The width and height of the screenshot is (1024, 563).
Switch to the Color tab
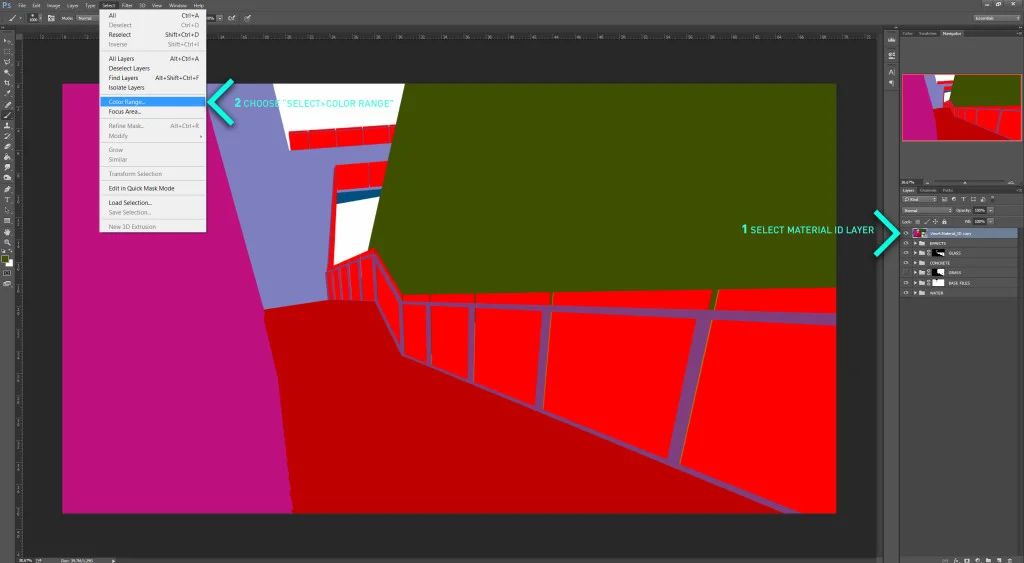(908, 33)
